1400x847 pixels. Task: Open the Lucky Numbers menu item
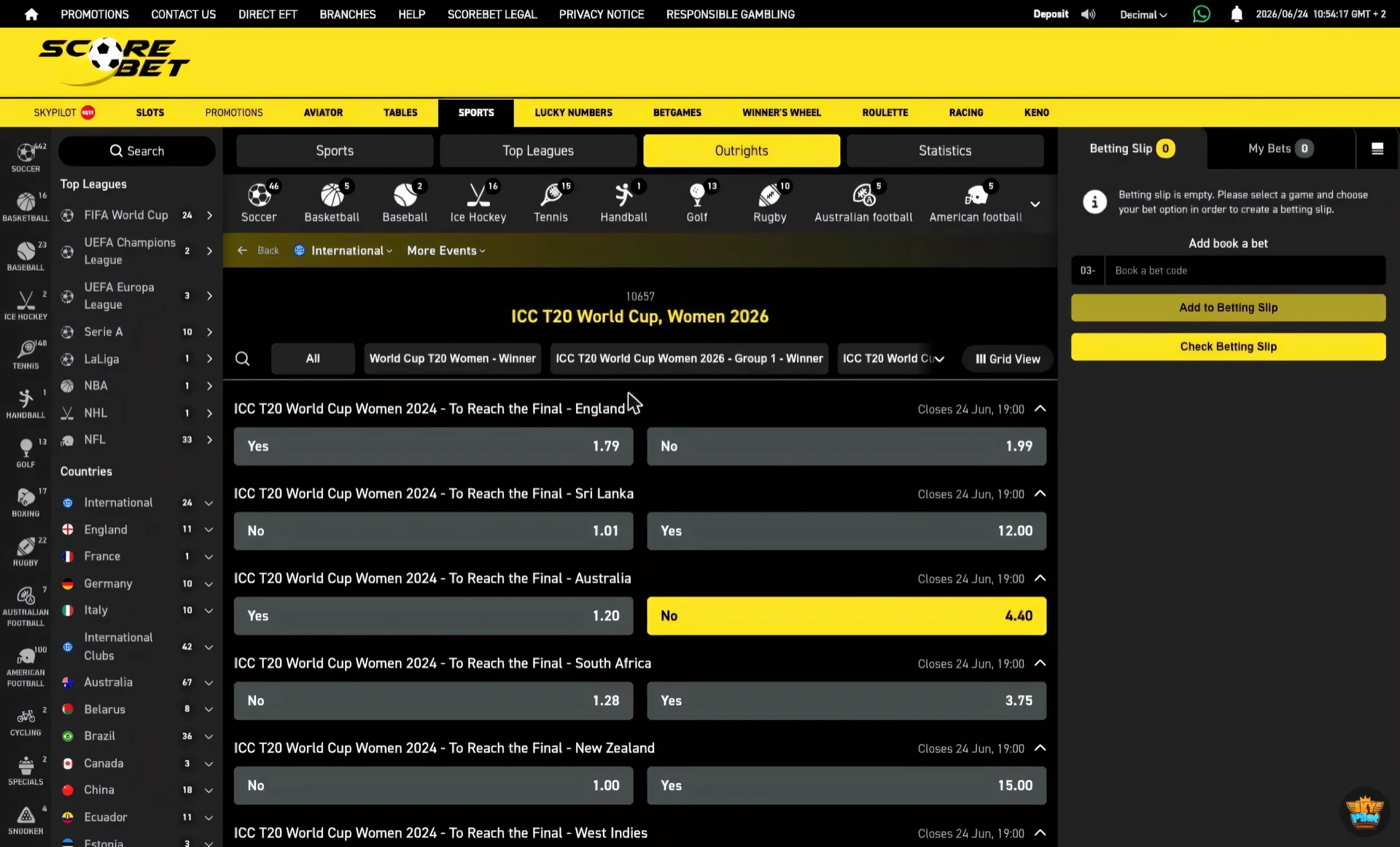[573, 112]
